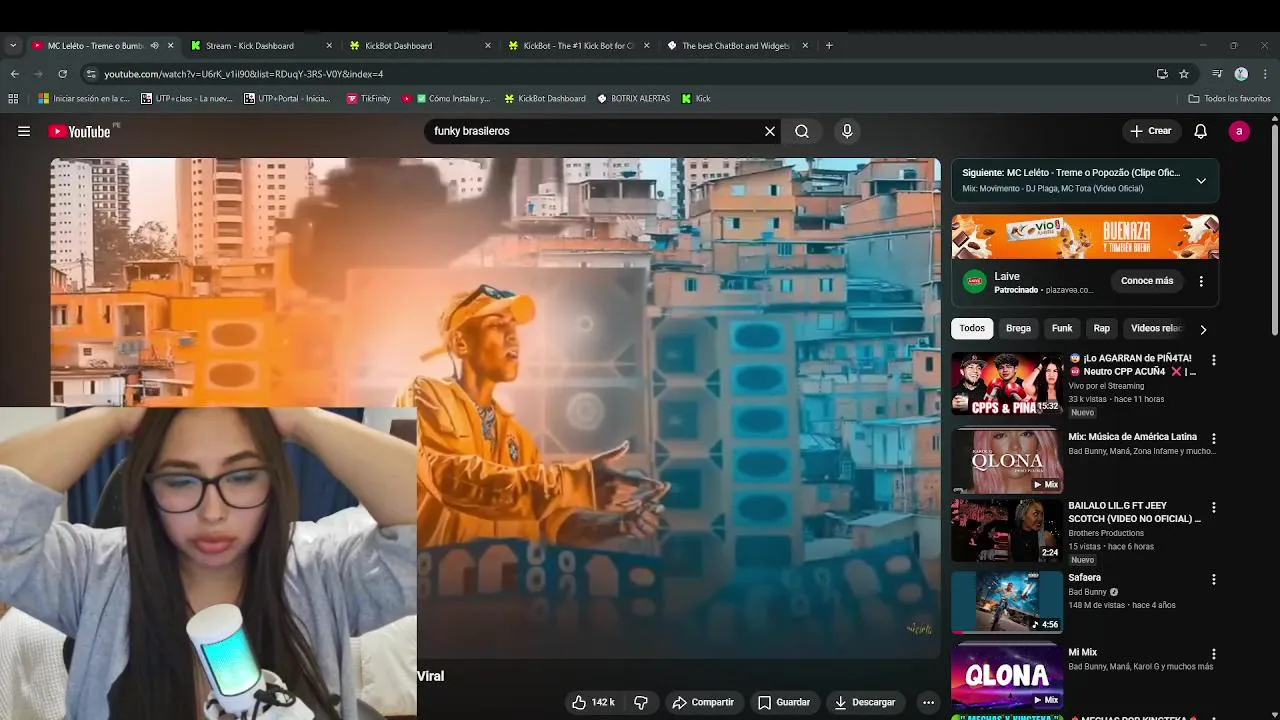Viewport: 1280px width, 720px height.
Task: Start voice search with microphone icon
Action: pyautogui.click(x=847, y=131)
